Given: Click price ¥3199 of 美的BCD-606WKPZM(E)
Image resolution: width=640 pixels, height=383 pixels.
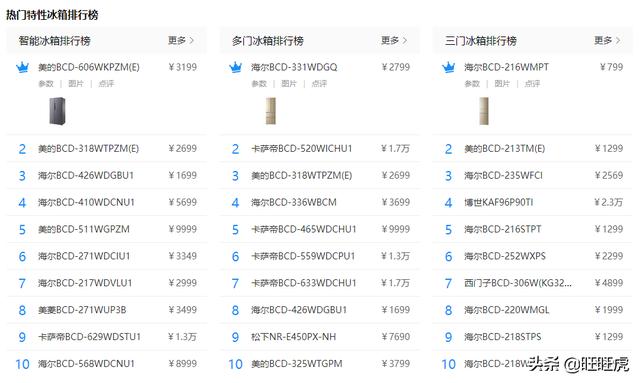Looking at the screenshot, I should click(183, 67).
